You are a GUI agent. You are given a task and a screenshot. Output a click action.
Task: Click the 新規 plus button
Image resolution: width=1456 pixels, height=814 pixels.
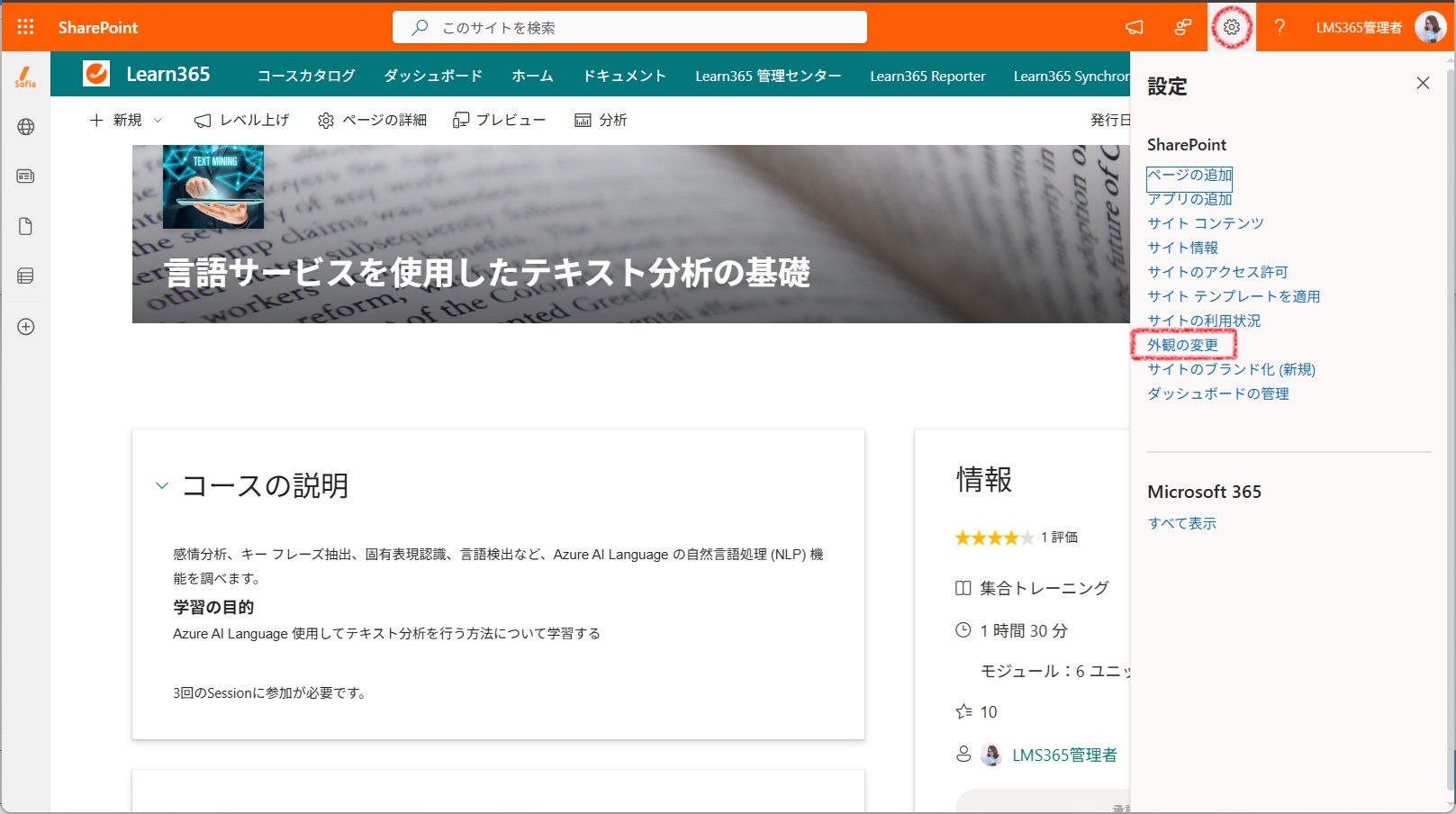[x=115, y=120]
